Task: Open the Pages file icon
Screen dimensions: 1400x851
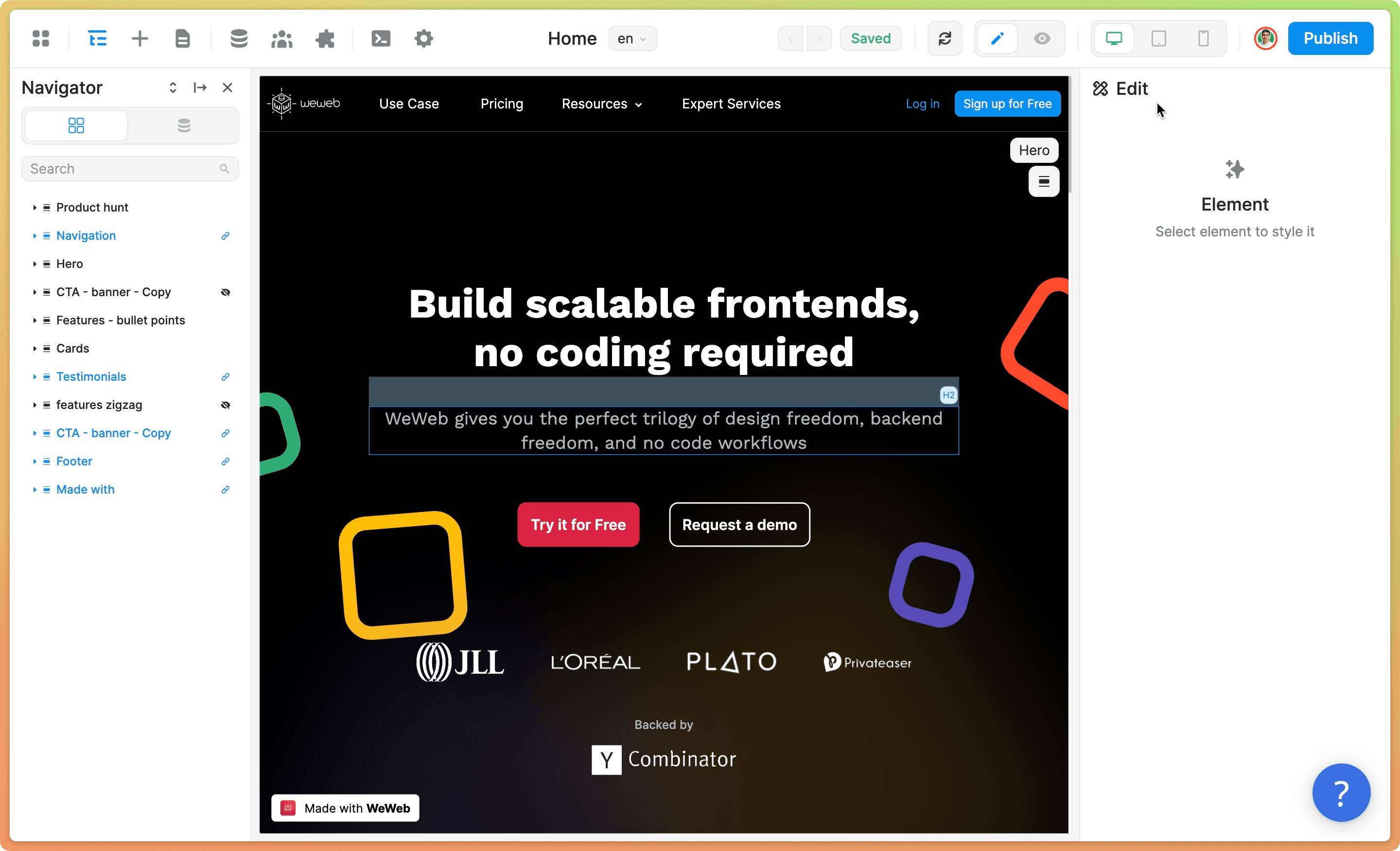Action: pos(182,38)
